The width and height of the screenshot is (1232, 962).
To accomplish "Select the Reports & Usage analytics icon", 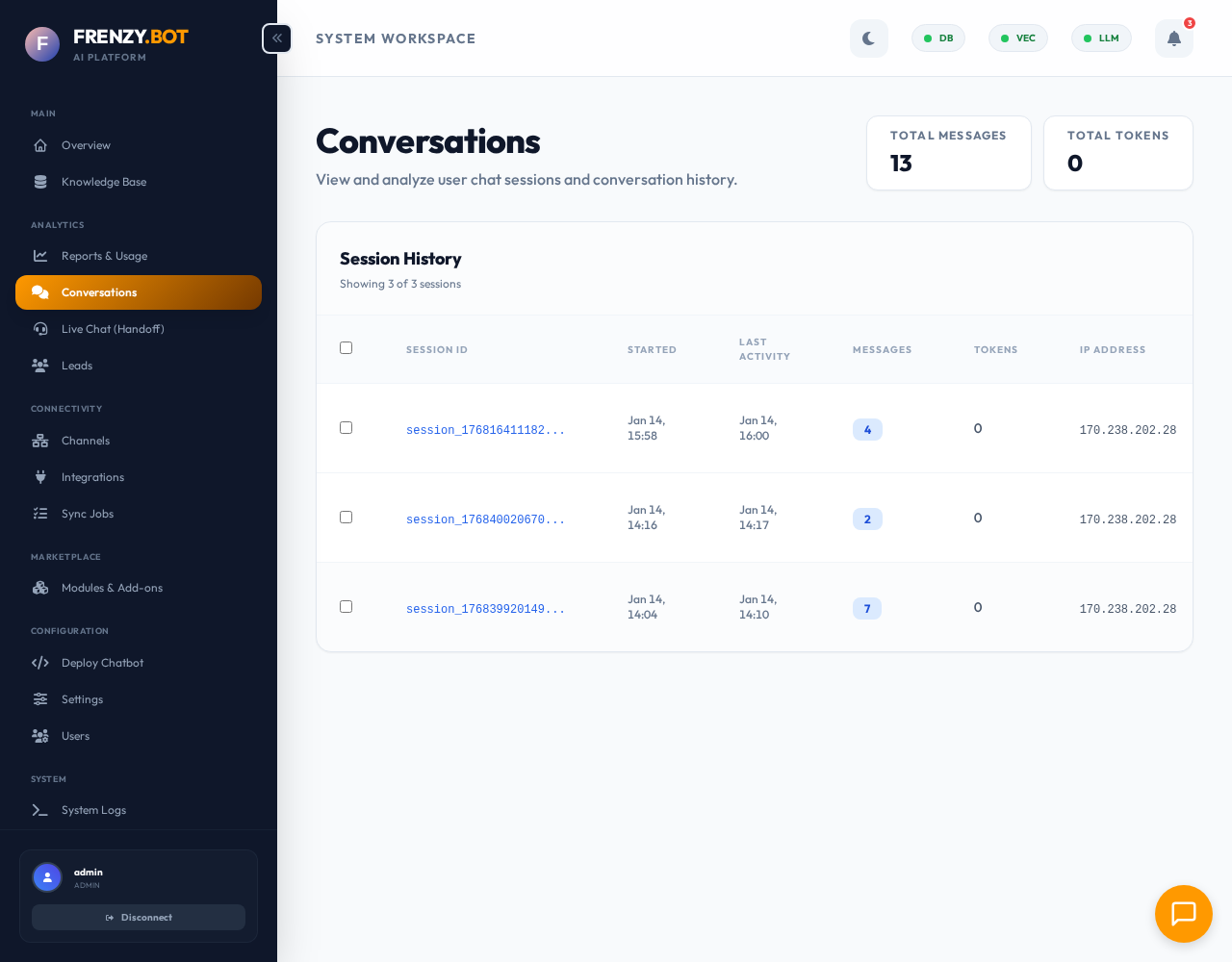I will pos(39,256).
